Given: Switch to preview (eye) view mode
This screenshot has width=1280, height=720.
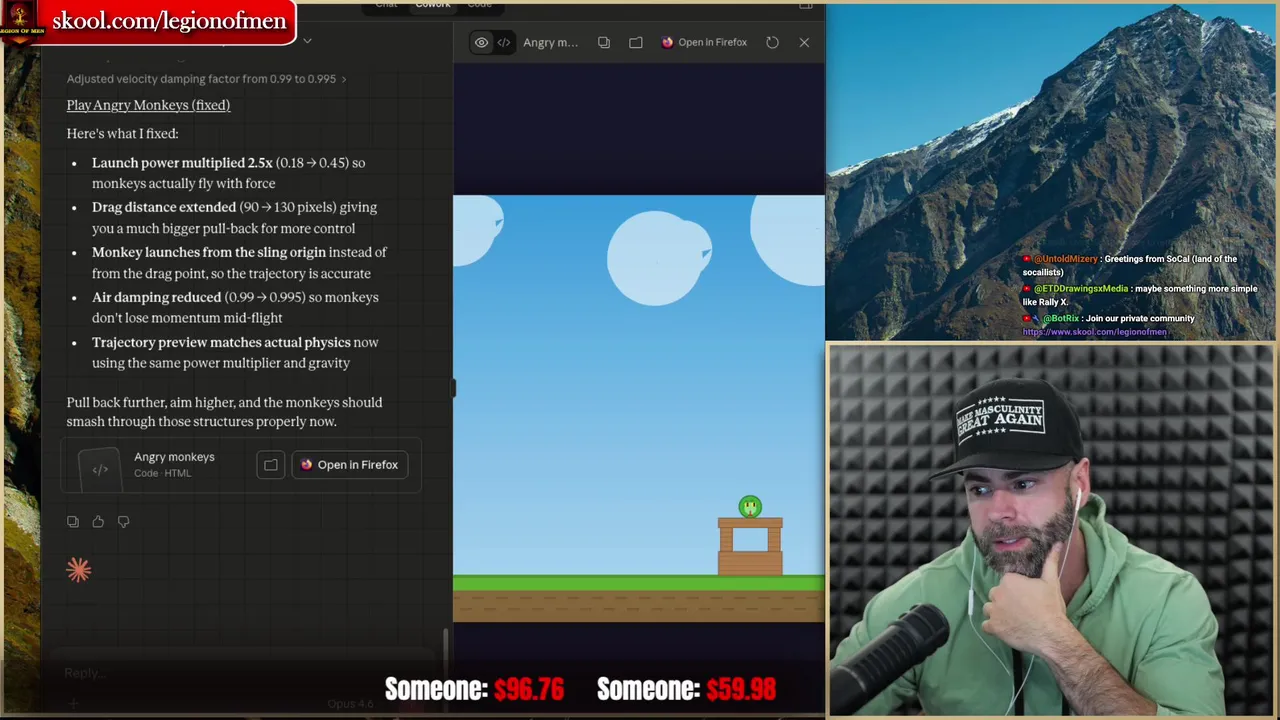Looking at the screenshot, I should coord(481,42).
